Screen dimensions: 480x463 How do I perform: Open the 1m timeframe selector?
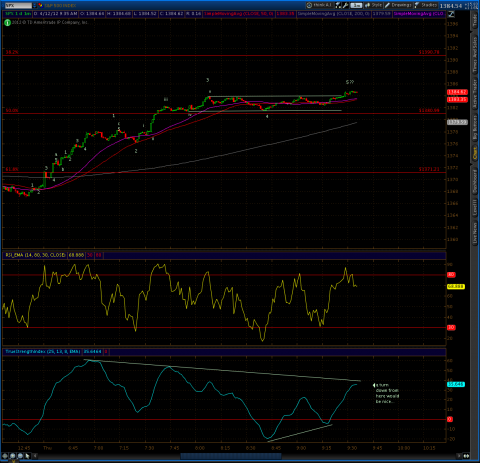click(x=356, y=5)
